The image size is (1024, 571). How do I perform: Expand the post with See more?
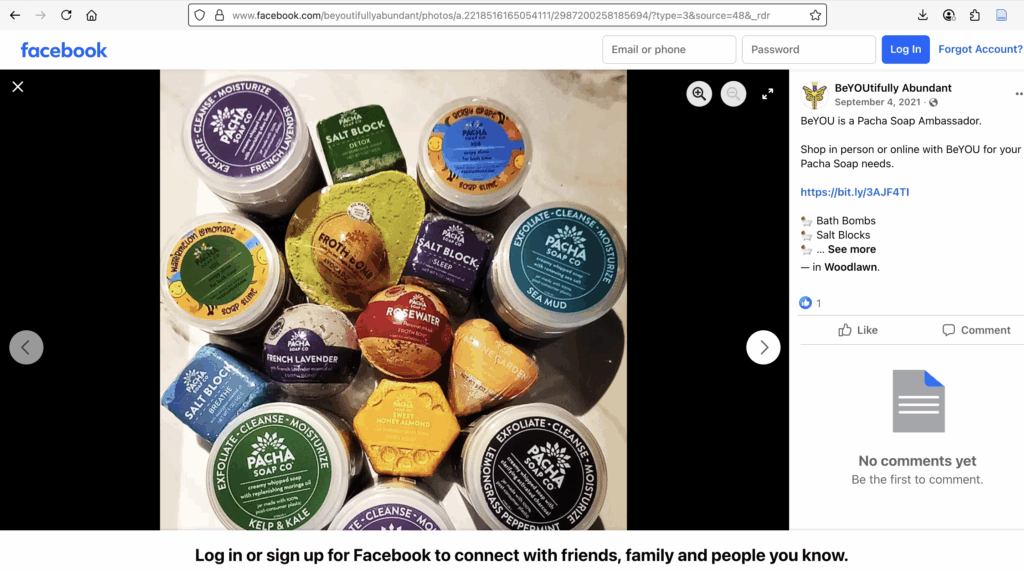tap(852, 250)
